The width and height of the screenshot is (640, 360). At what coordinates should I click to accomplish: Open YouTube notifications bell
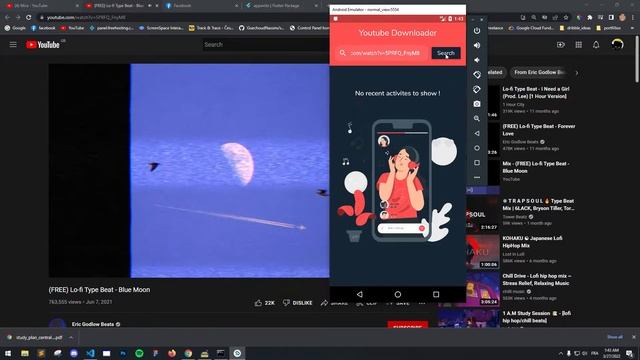(596, 44)
